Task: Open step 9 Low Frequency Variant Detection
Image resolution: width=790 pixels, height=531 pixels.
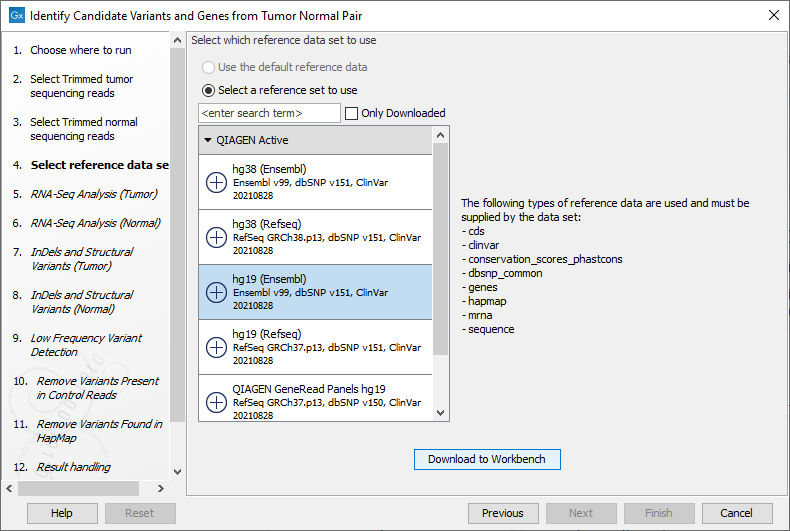Action: 86,345
